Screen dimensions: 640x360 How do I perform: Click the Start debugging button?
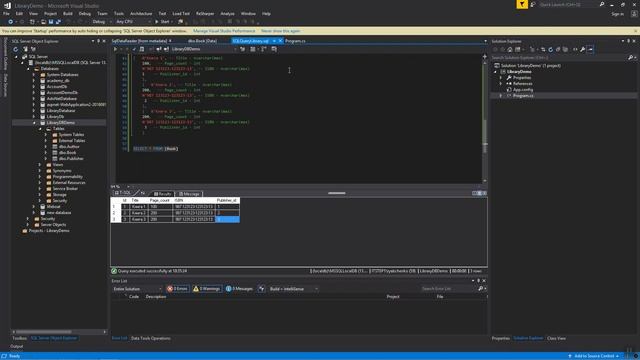coord(162,22)
